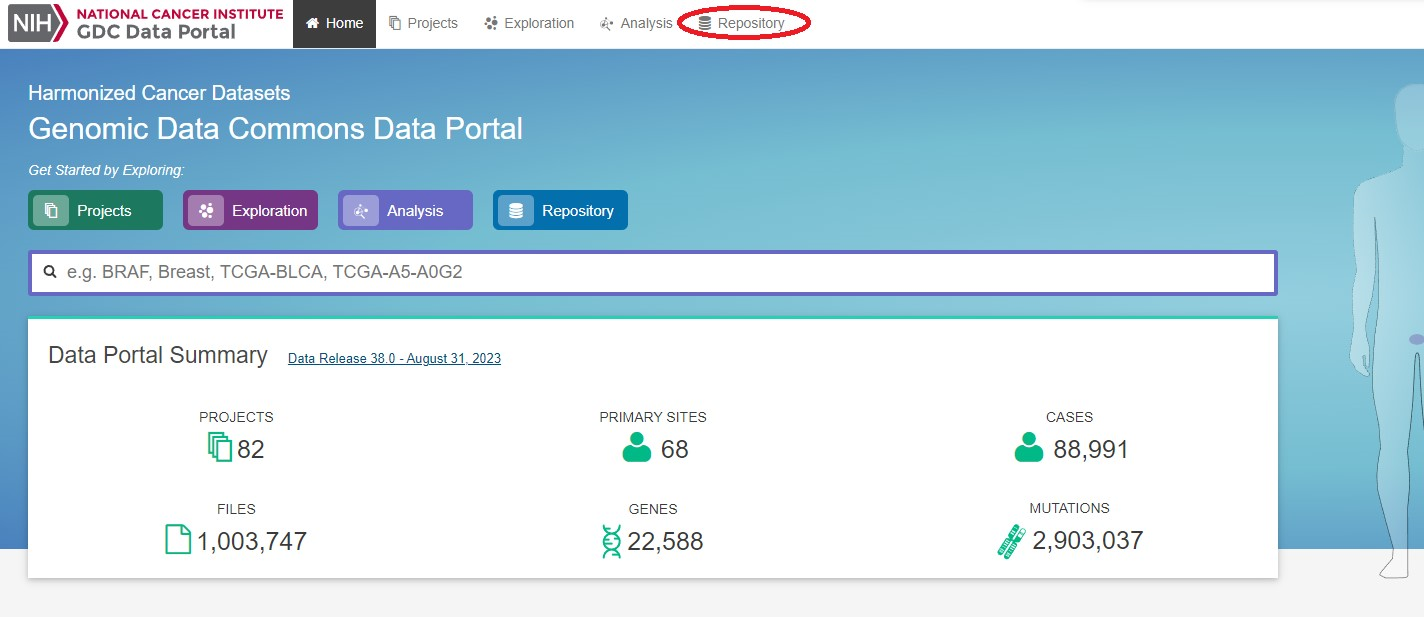The image size is (1424, 617).
Task: Click the purple Exploration button
Action: tap(250, 210)
